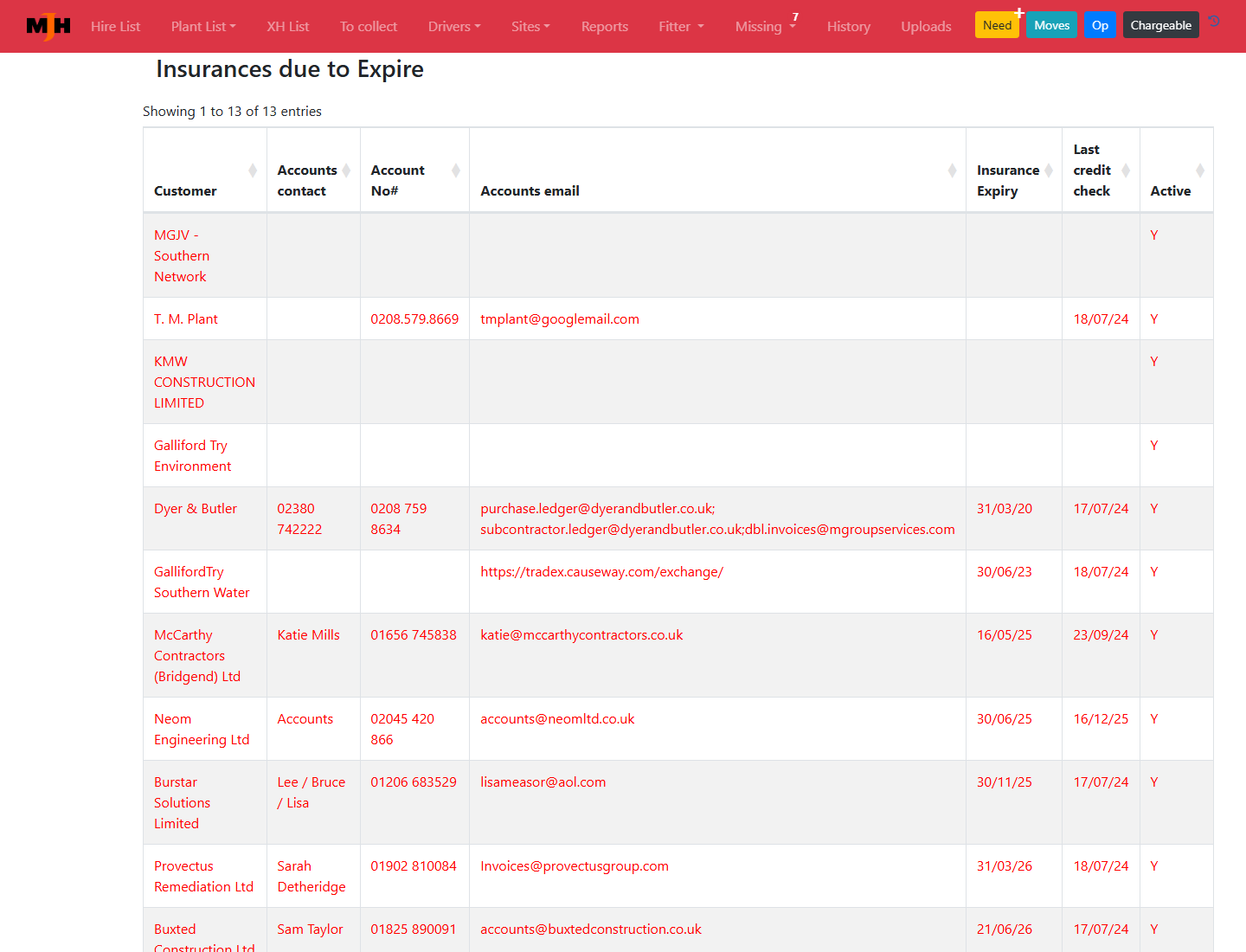This screenshot has width=1246, height=952.
Task: Click account number 01656 745838
Action: pyautogui.click(x=414, y=635)
